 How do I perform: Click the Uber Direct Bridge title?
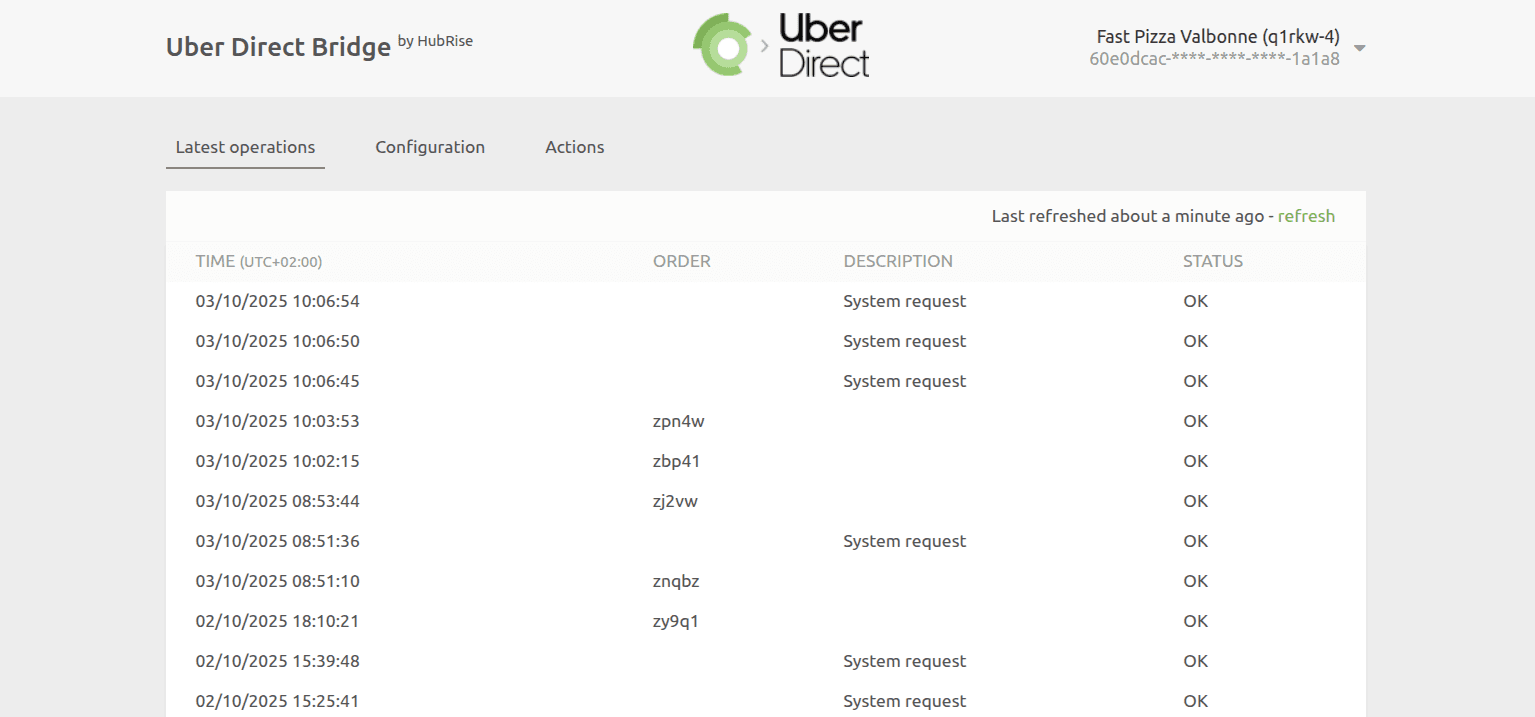[x=278, y=46]
